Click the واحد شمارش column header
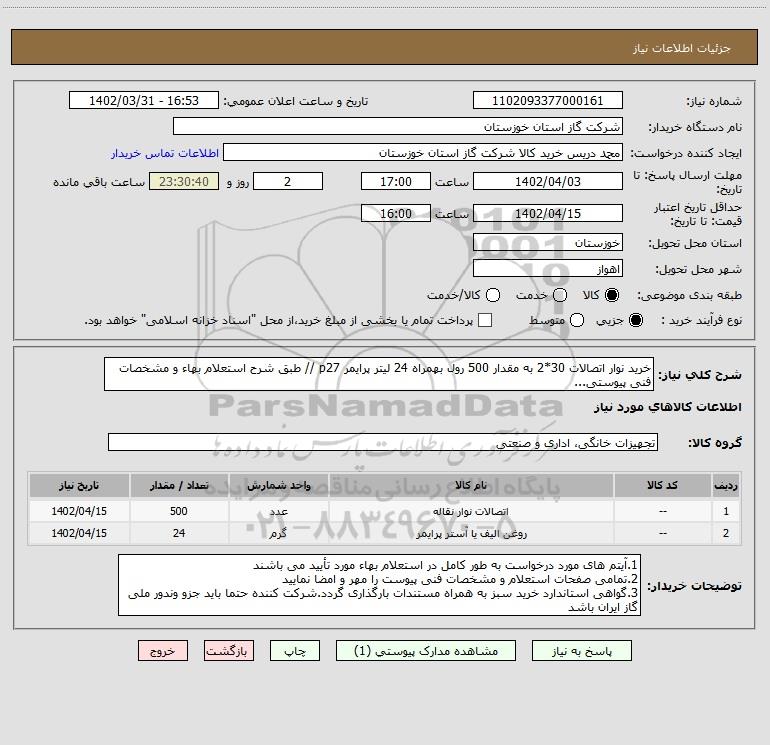770x745 pixels. pyautogui.click(x=278, y=485)
